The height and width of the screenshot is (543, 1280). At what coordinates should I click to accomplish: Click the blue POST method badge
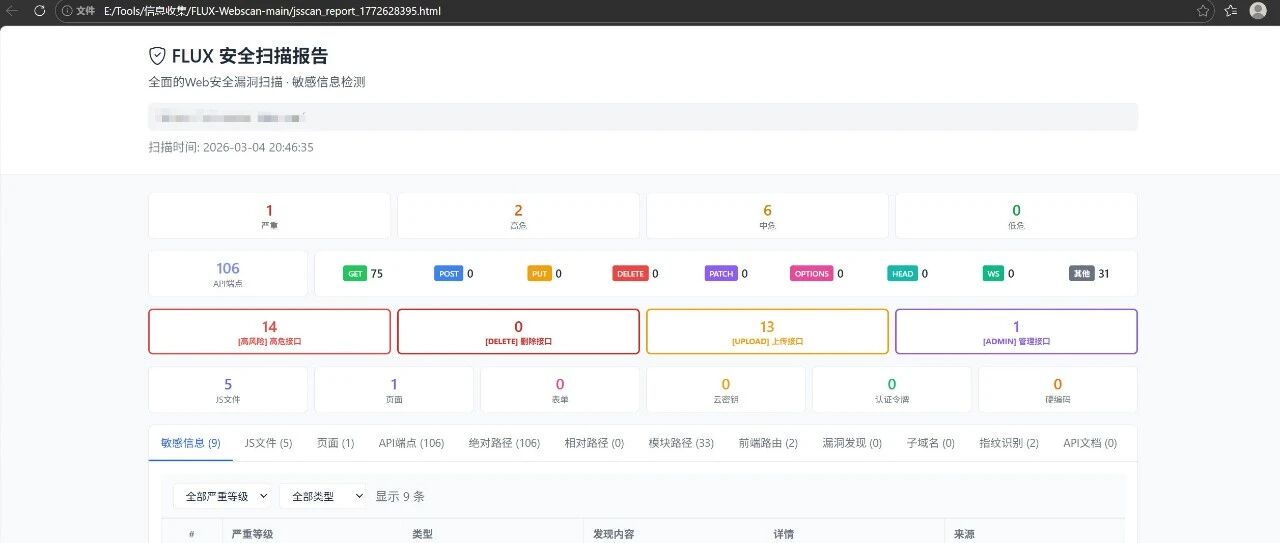click(x=449, y=273)
